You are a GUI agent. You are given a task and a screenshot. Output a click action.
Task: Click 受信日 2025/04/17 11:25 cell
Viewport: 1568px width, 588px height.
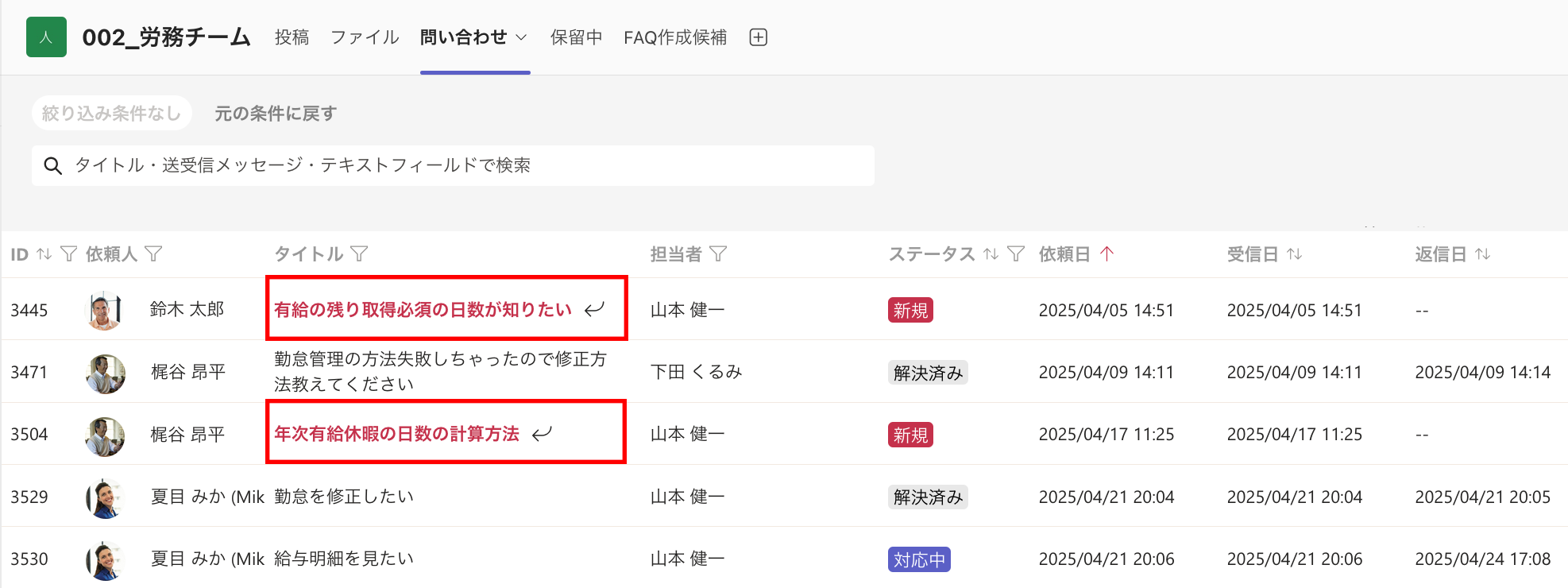pos(1295,434)
